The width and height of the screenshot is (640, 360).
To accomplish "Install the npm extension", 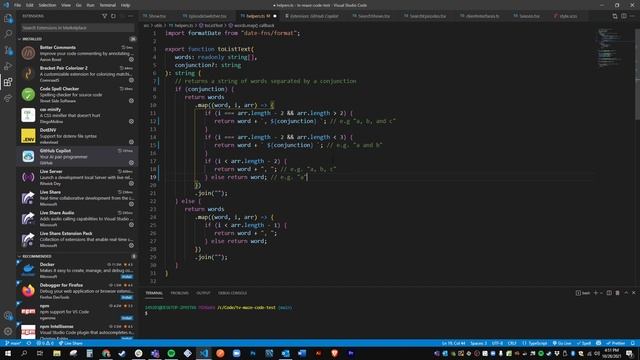I will 127,318.
